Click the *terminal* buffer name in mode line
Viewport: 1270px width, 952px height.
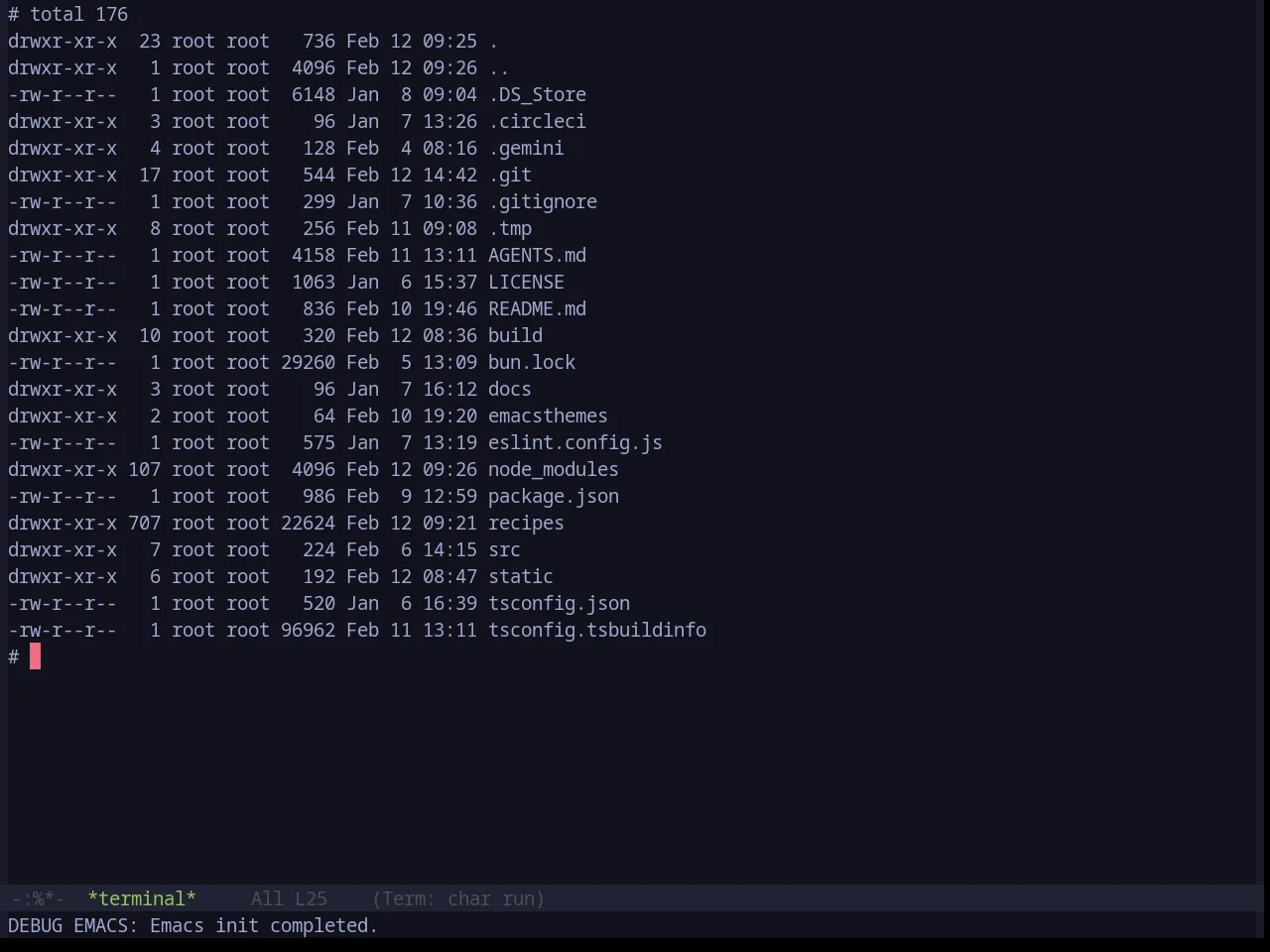pyautogui.click(x=142, y=898)
